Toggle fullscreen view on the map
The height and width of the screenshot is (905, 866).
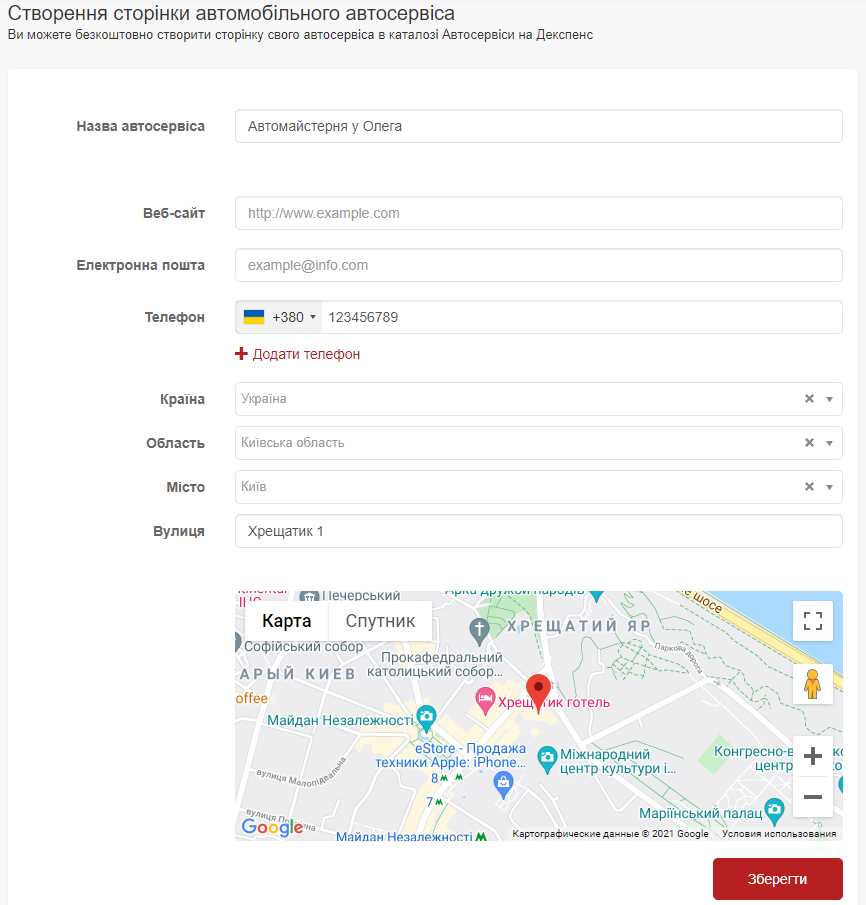pyautogui.click(x=812, y=620)
